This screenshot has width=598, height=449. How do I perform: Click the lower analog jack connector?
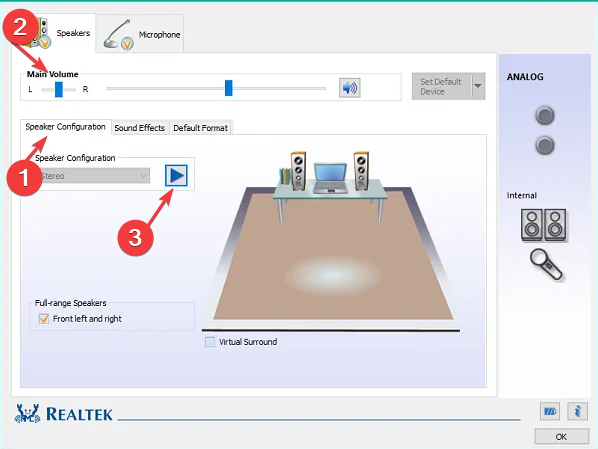[545, 145]
